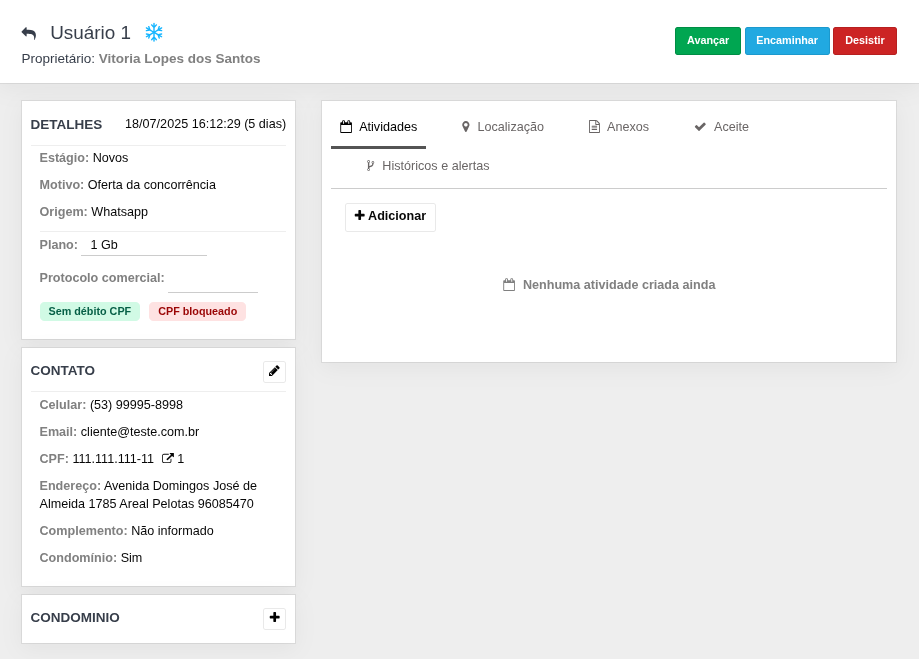
Task: Click the document icon for Anexos
Action: pyautogui.click(x=594, y=127)
